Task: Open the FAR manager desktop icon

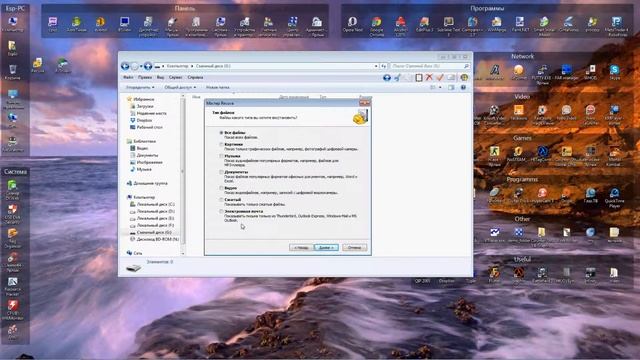Action: [x=567, y=72]
